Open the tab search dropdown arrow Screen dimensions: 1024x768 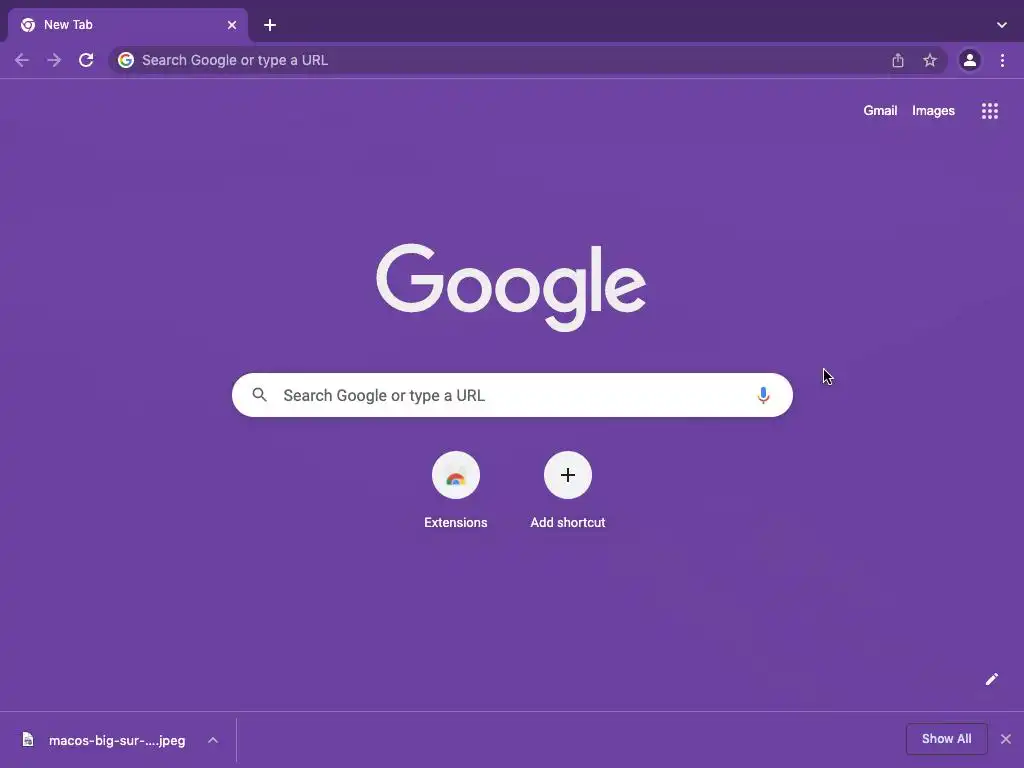pyautogui.click(x=1002, y=25)
